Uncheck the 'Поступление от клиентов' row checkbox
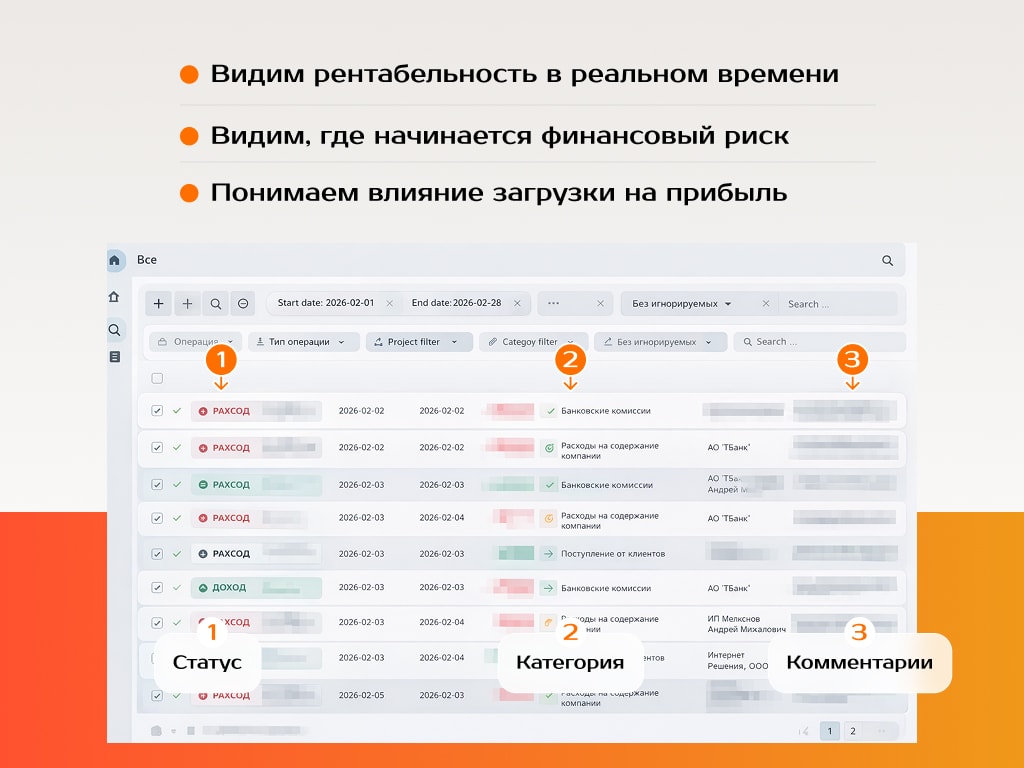 click(157, 554)
